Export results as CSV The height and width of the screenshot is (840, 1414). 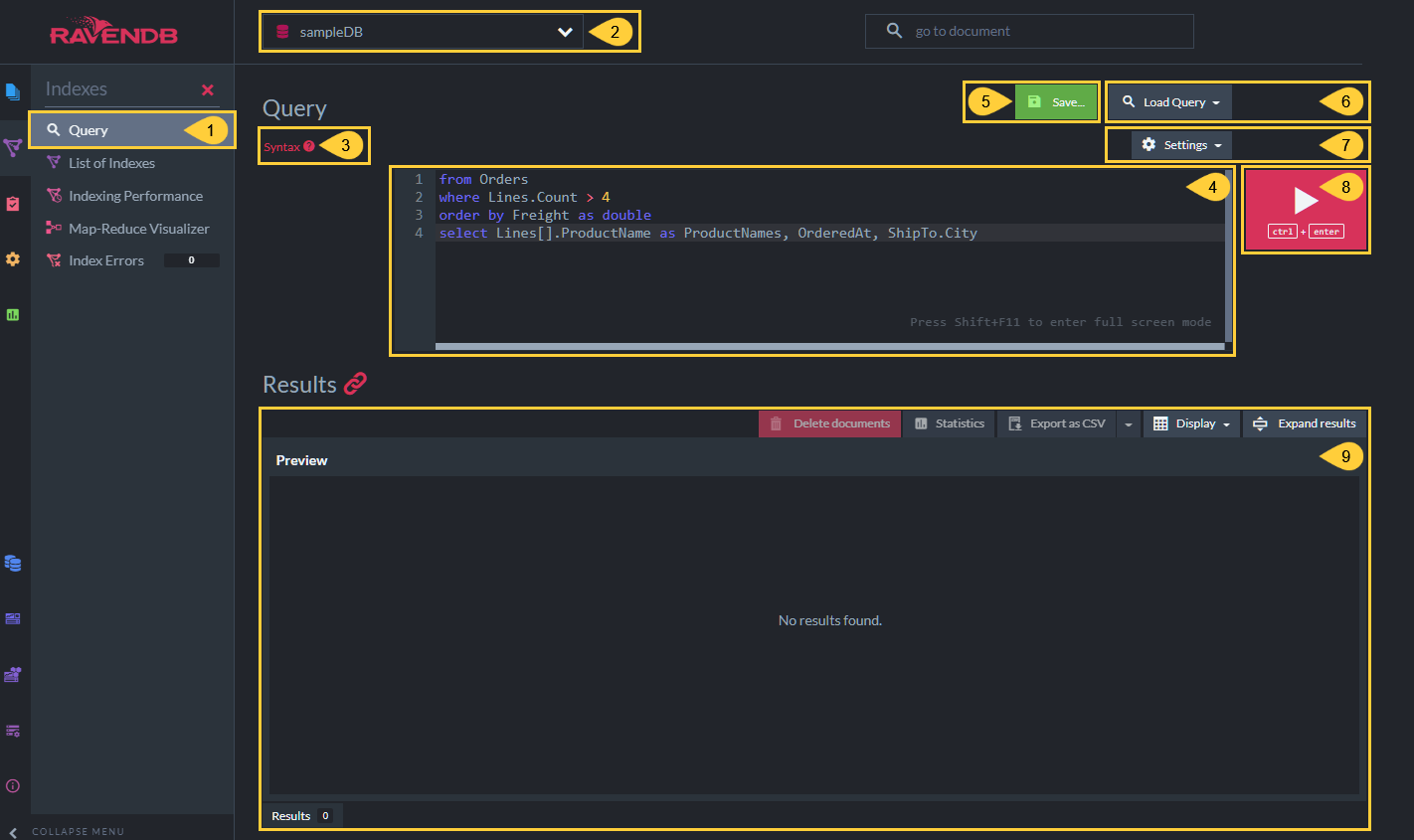1057,423
